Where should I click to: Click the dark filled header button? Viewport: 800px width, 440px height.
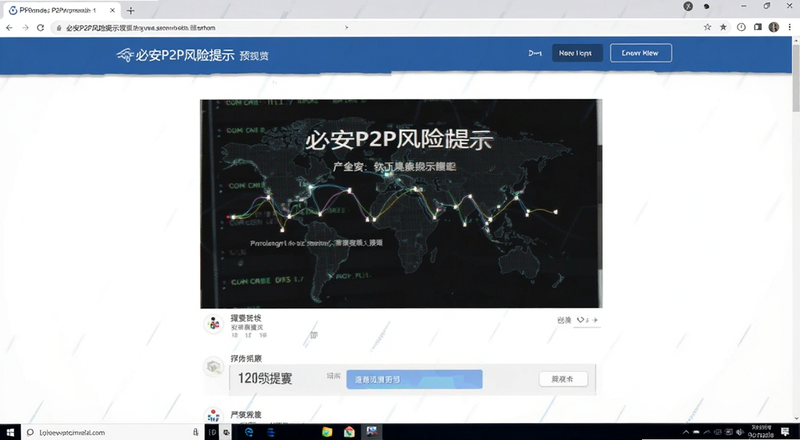pos(577,53)
